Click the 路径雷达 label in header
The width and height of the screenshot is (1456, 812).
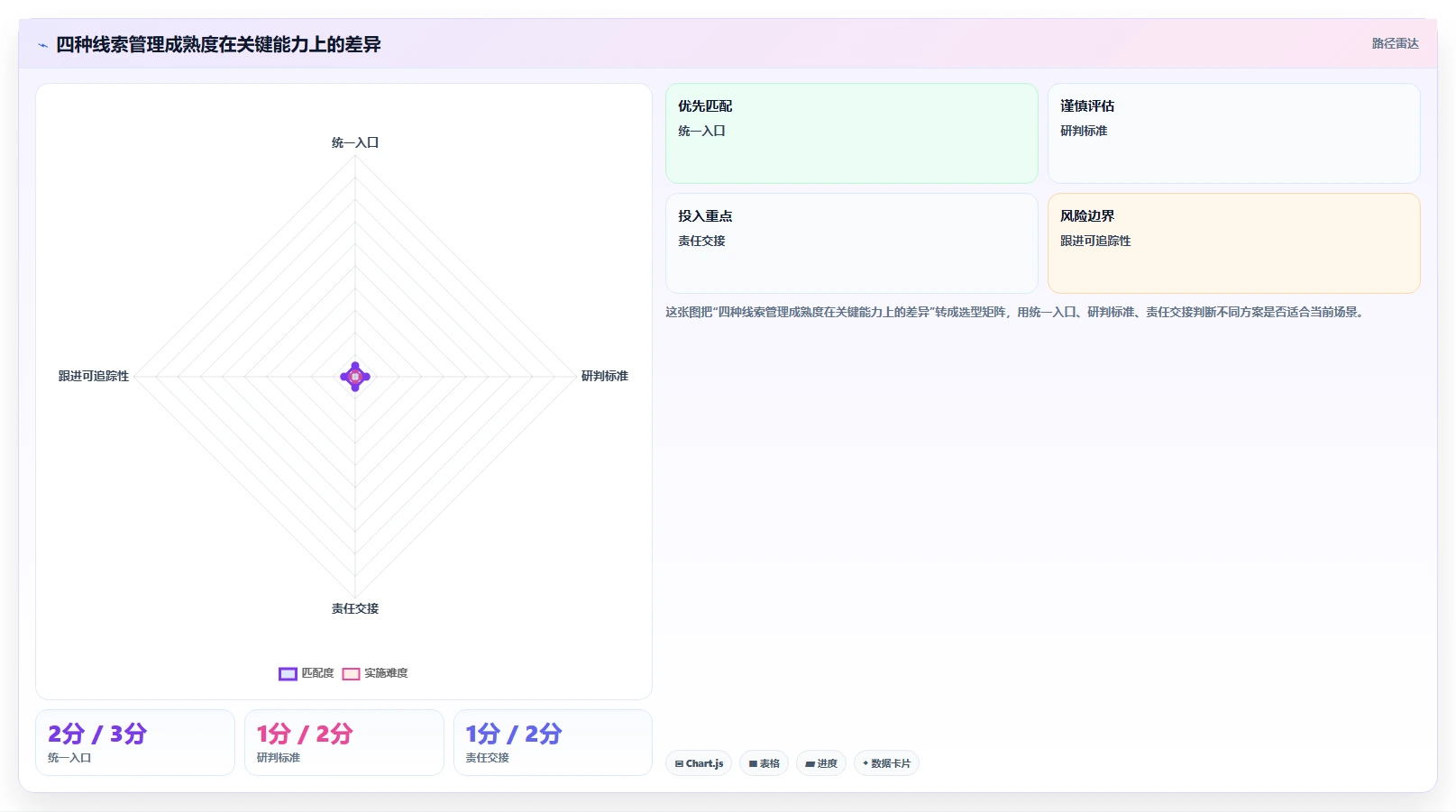click(1395, 43)
